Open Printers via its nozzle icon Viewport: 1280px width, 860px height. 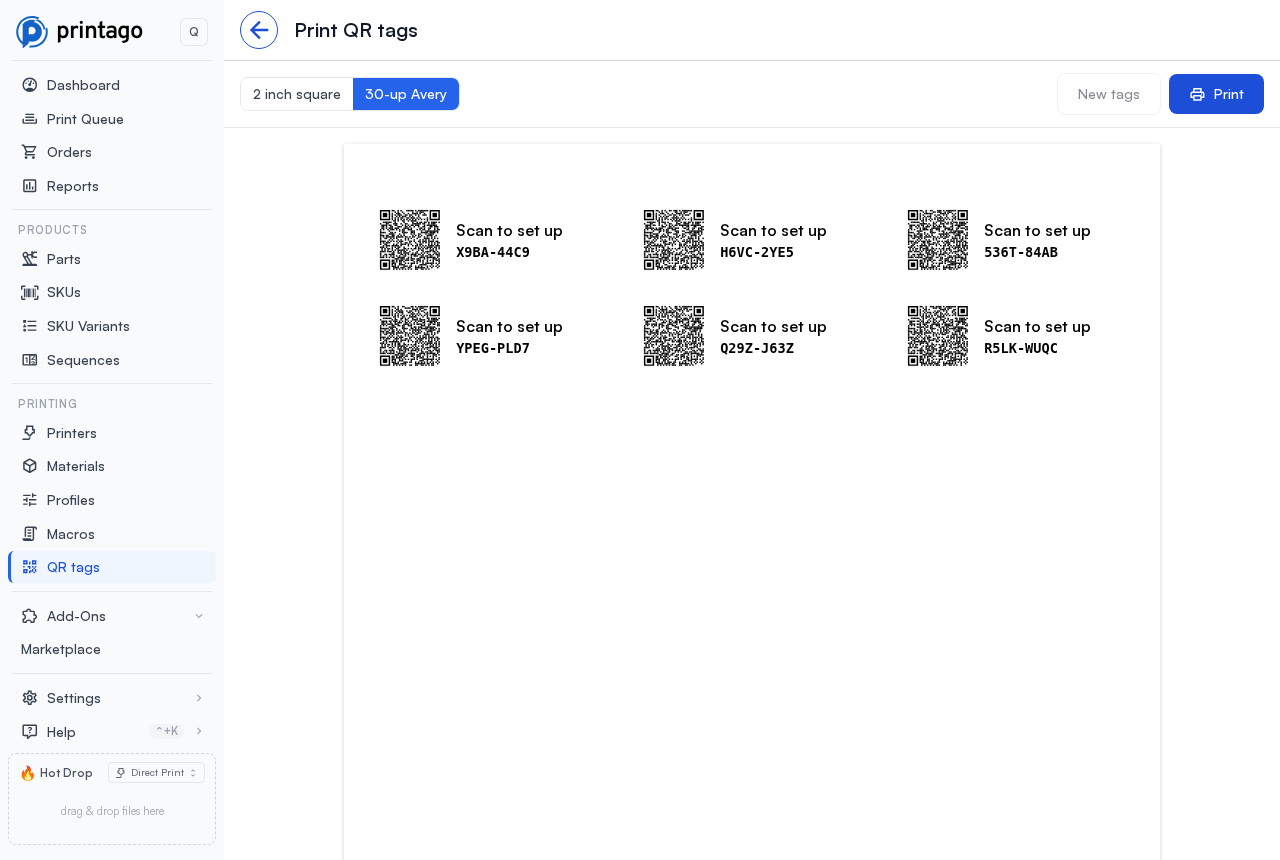[x=30, y=433]
